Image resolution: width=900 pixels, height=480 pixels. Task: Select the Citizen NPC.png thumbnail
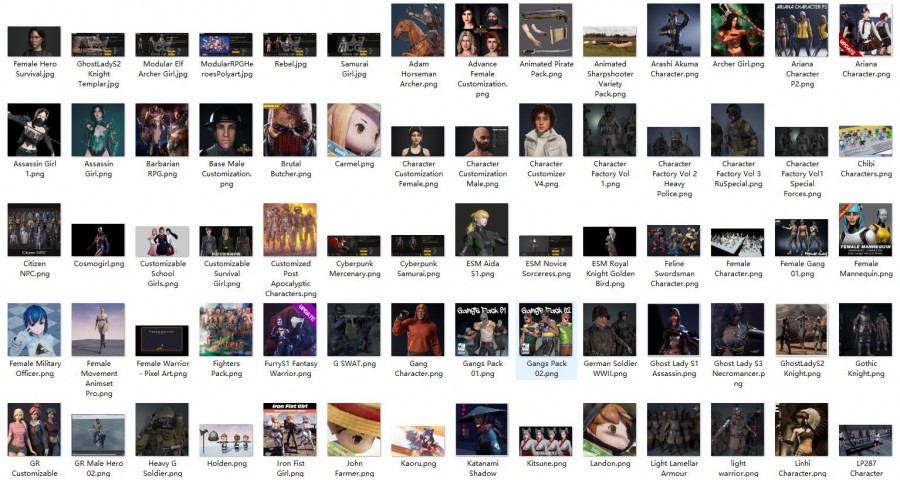[34, 230]
